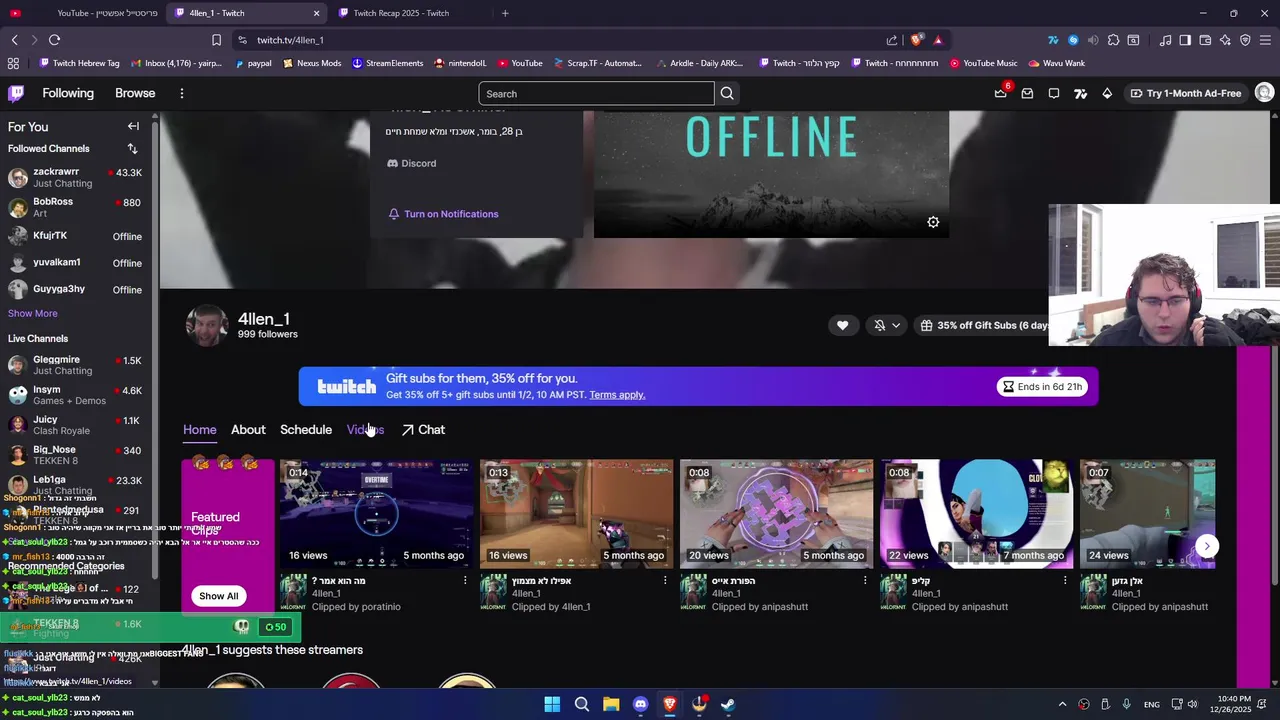The width and height of the screenshot is (1280, 720).
Task: Open the zackrawrr followed channel
Action: pyautogui.click(x=76, y=177)
